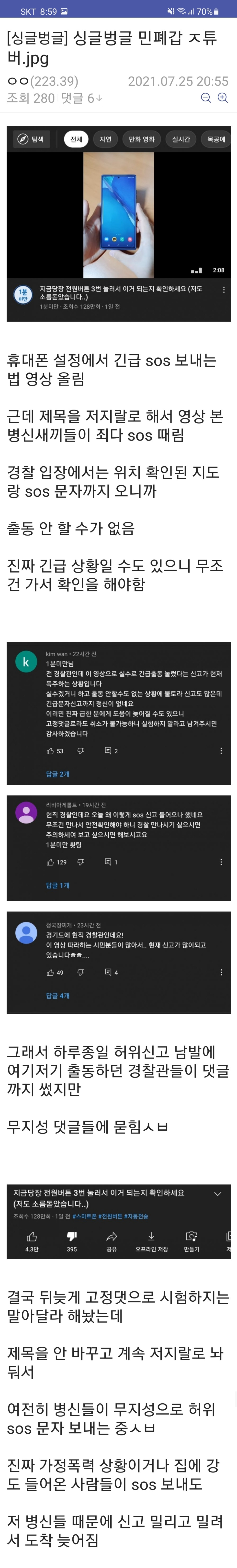The image size is (237, 1568).
Task: Expand the video title description chevron
Action: (217, 1194)
